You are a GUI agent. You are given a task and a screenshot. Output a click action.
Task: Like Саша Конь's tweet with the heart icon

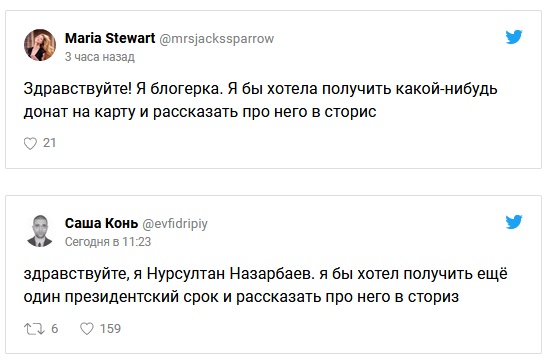(87, 328)
